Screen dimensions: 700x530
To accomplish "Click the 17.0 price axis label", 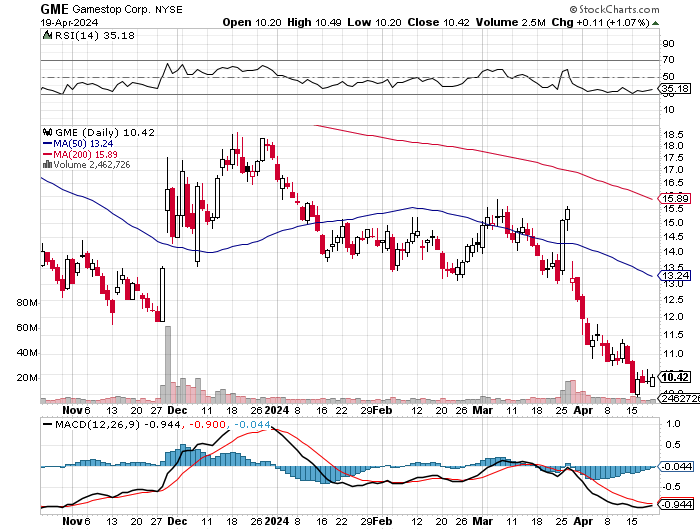I will click(673, 170).
